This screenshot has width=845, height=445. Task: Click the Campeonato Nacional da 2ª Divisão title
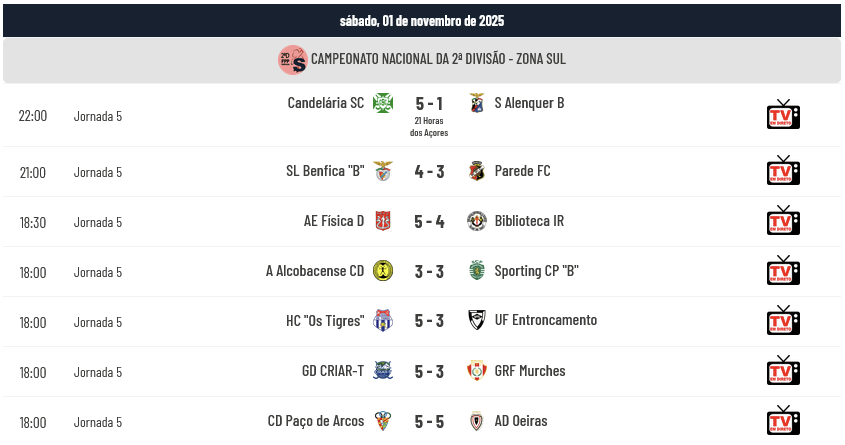pos(438,60)
